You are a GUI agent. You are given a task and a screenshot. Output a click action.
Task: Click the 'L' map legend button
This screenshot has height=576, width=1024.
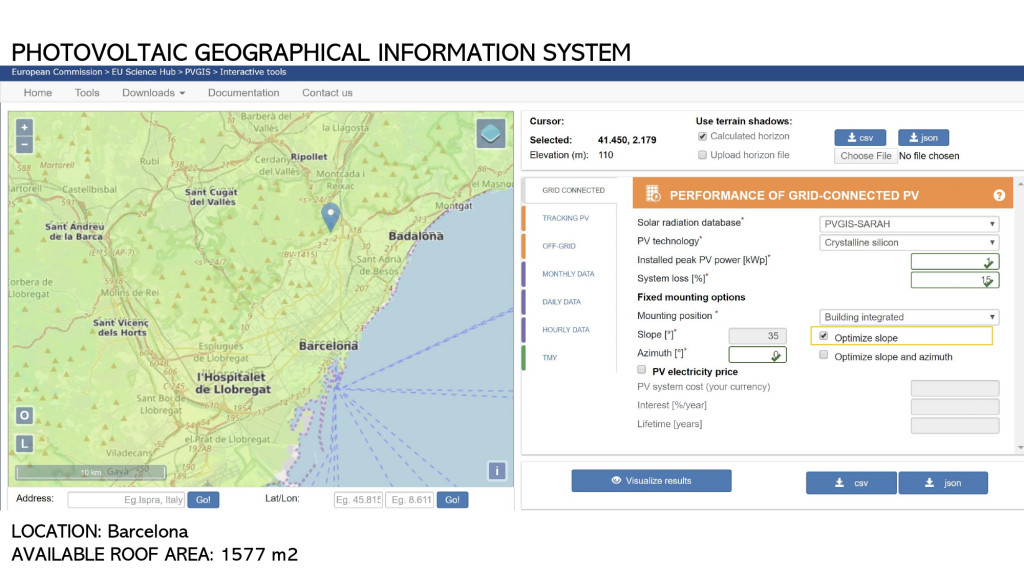(25, 444)
